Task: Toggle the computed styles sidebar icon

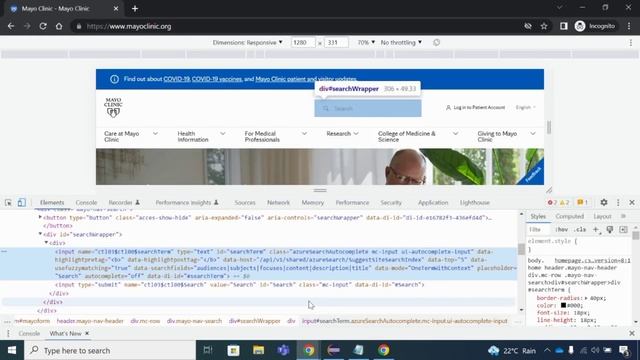Action: click(x=623, y=230)
